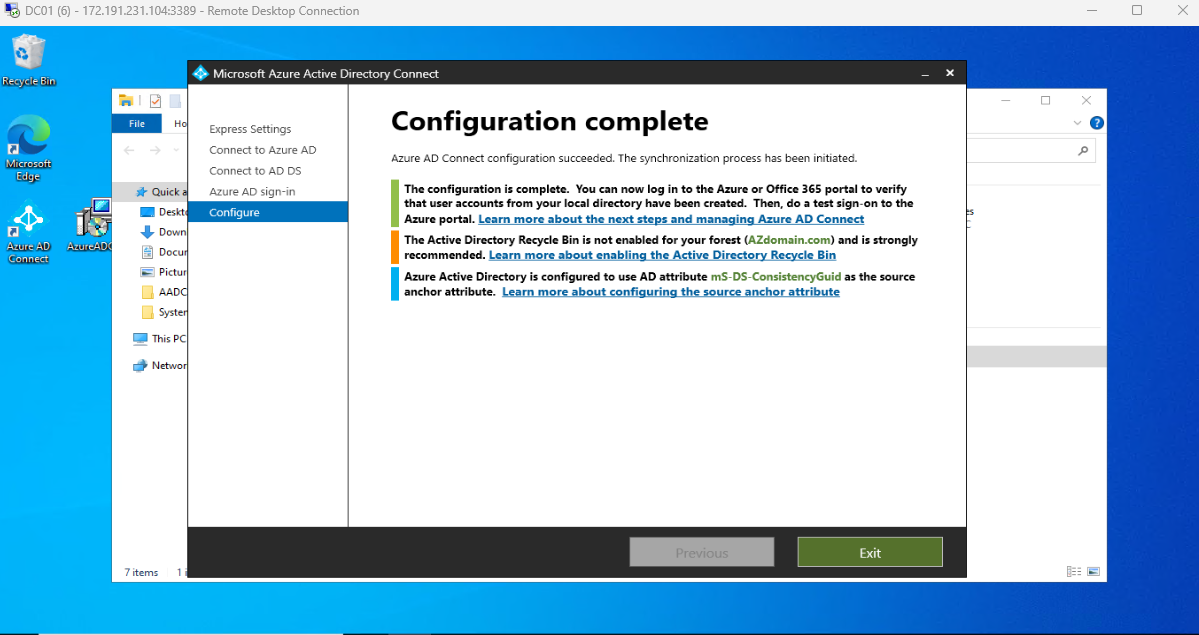This screenshot has height=635, width=1199.
Task: Click the File Explorer folder icon in title bar
Action: pos(126,101)
